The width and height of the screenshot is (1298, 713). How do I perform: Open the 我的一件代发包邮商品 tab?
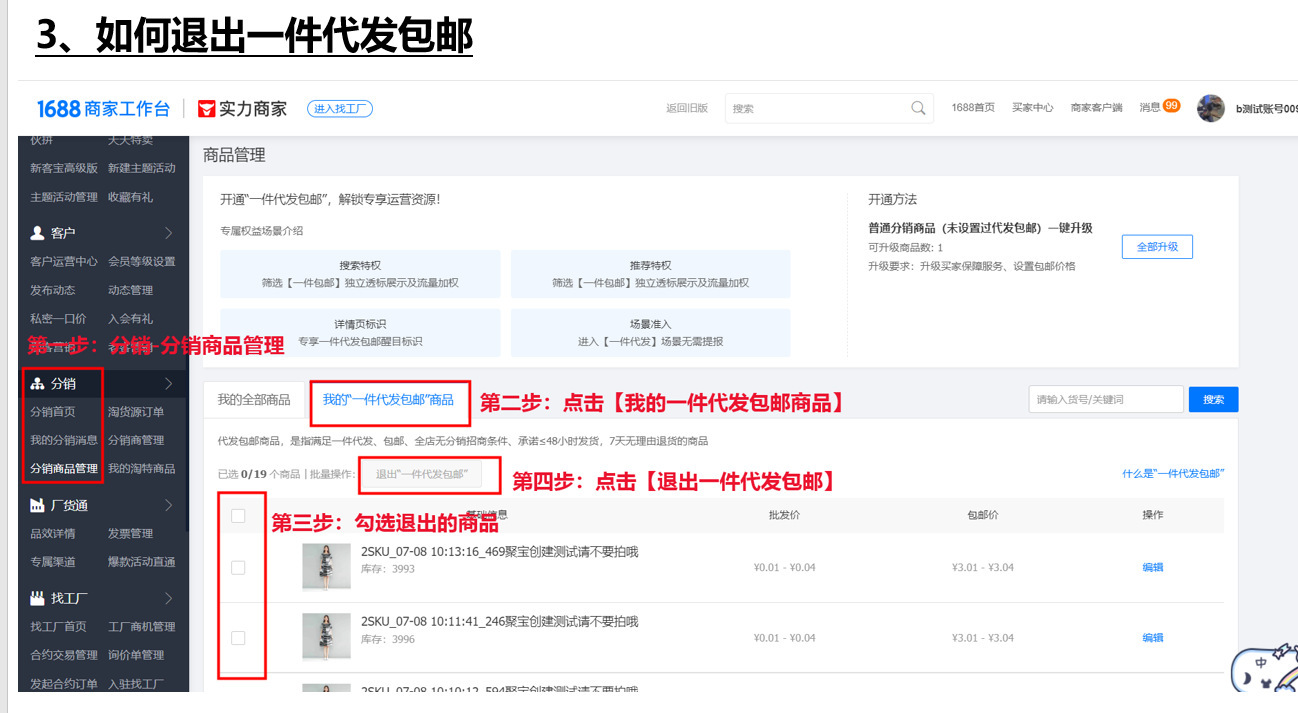(x=391, y=400)
